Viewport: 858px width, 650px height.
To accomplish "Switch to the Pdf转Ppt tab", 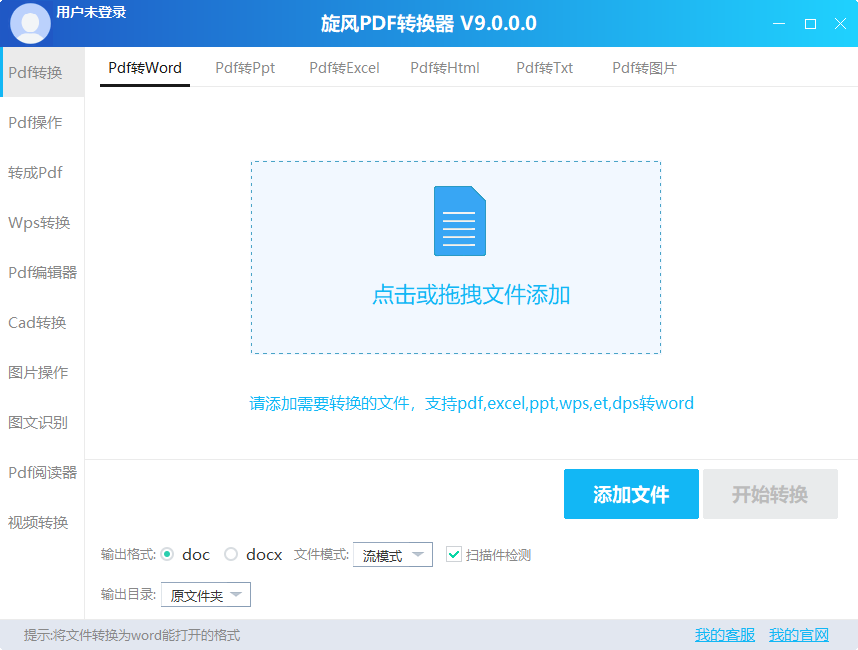I will coord(244,68).
